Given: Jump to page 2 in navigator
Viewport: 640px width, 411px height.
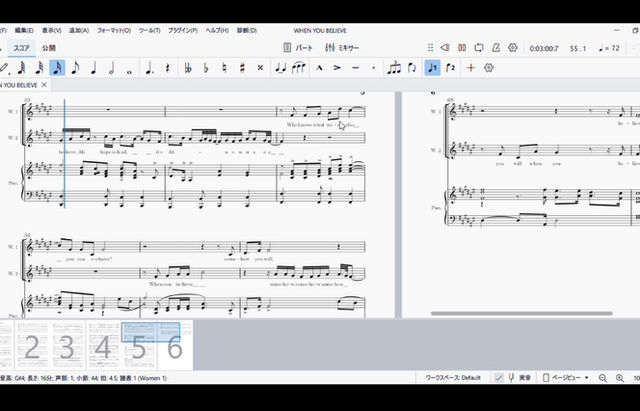Looking at the screenshot, I should 32,345.
